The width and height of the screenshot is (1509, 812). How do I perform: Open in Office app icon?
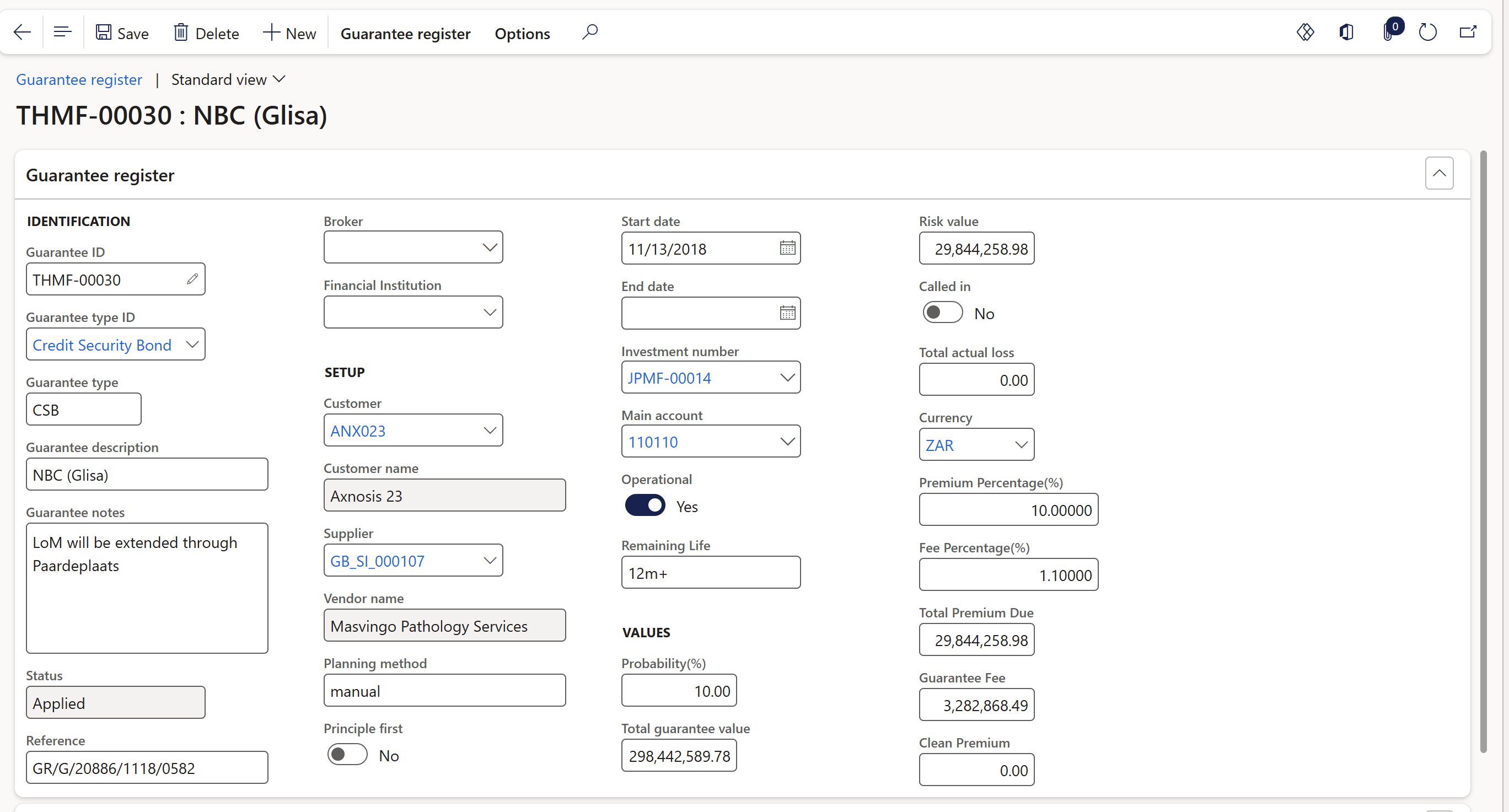pos(1346,32)
